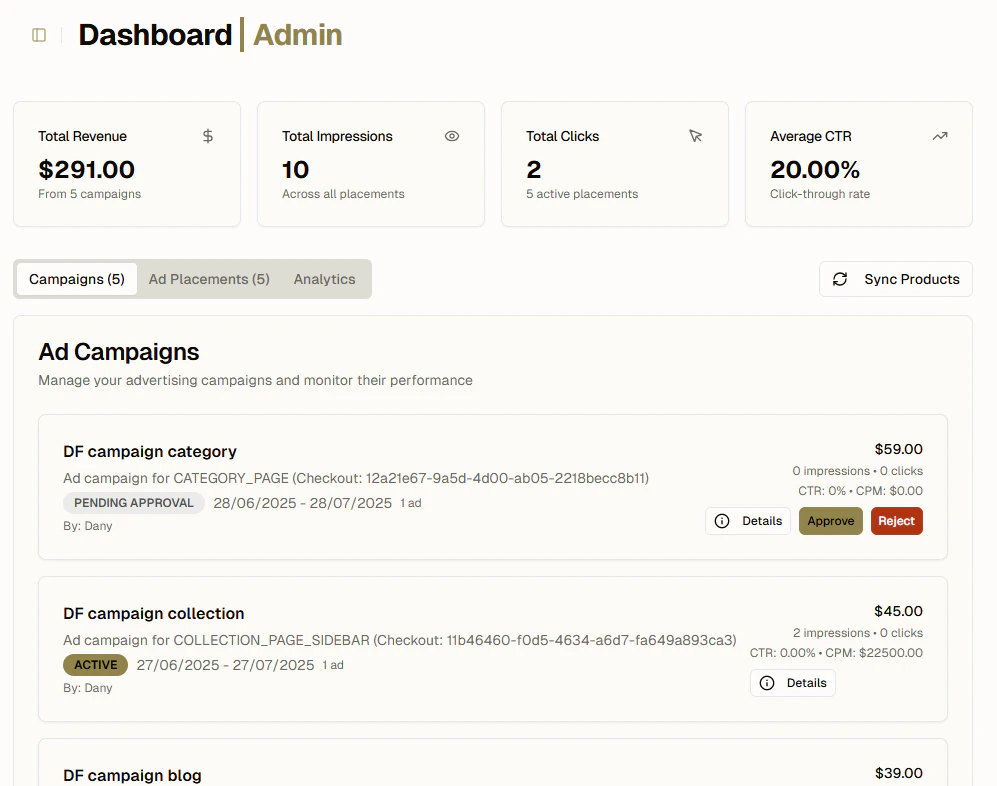This screenshot has height=786, width=997.
Task: Switch to the Campaigns (5) tab
Action: point(77,279)
